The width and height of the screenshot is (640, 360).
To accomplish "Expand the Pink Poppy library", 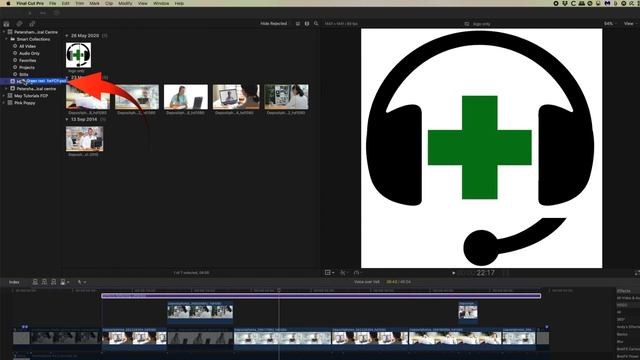I will click(4, 103).
